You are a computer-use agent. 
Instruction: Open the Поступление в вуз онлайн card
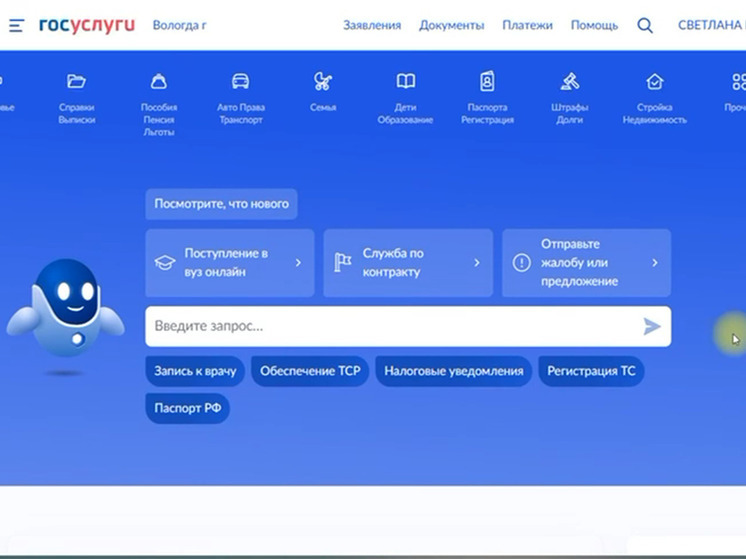[230, 263]
